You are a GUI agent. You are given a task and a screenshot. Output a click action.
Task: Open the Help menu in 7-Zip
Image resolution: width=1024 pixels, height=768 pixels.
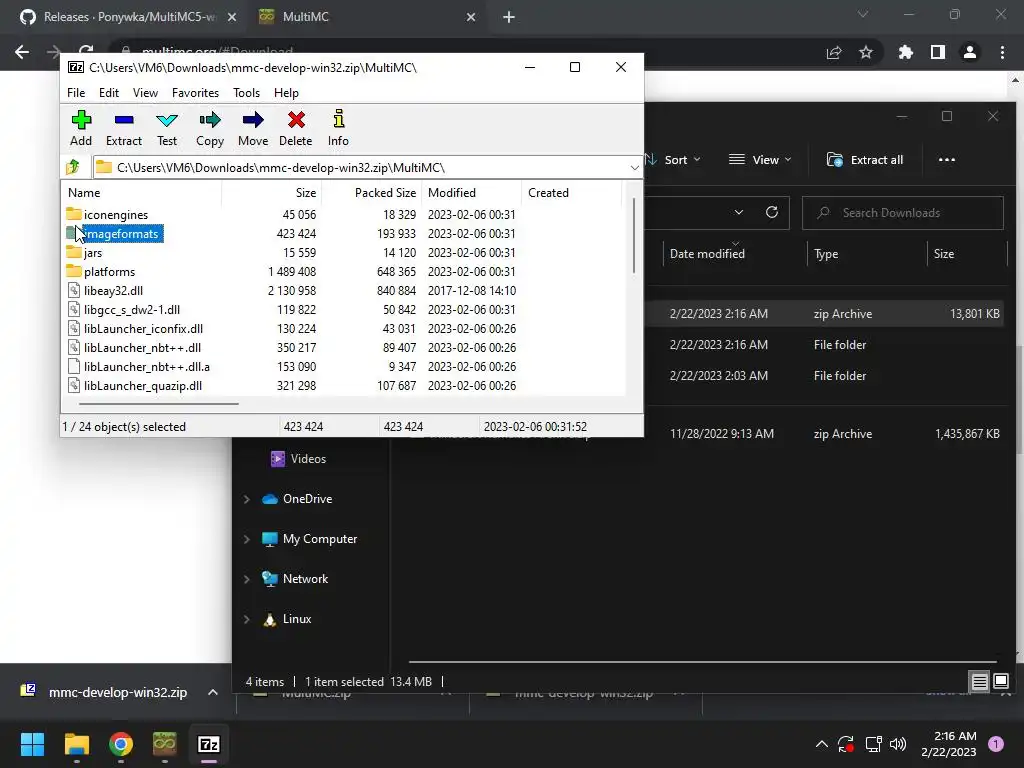pos(286,93)
